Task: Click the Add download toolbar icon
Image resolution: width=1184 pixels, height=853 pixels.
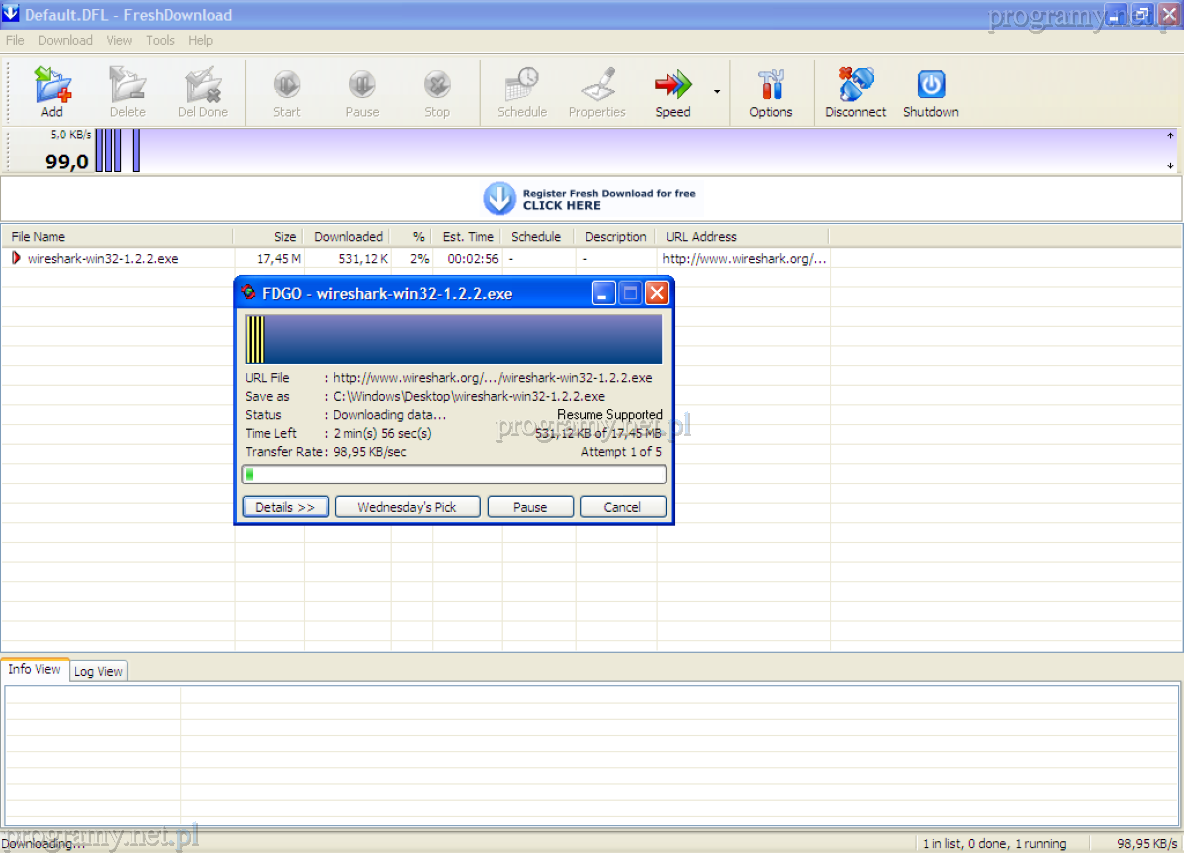Action: tap(52, 92)
